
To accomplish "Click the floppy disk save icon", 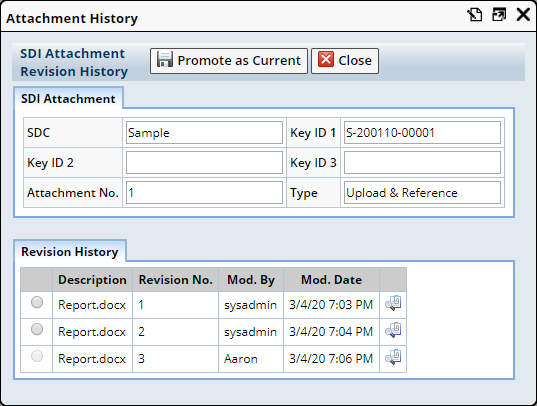I will 165,60.
